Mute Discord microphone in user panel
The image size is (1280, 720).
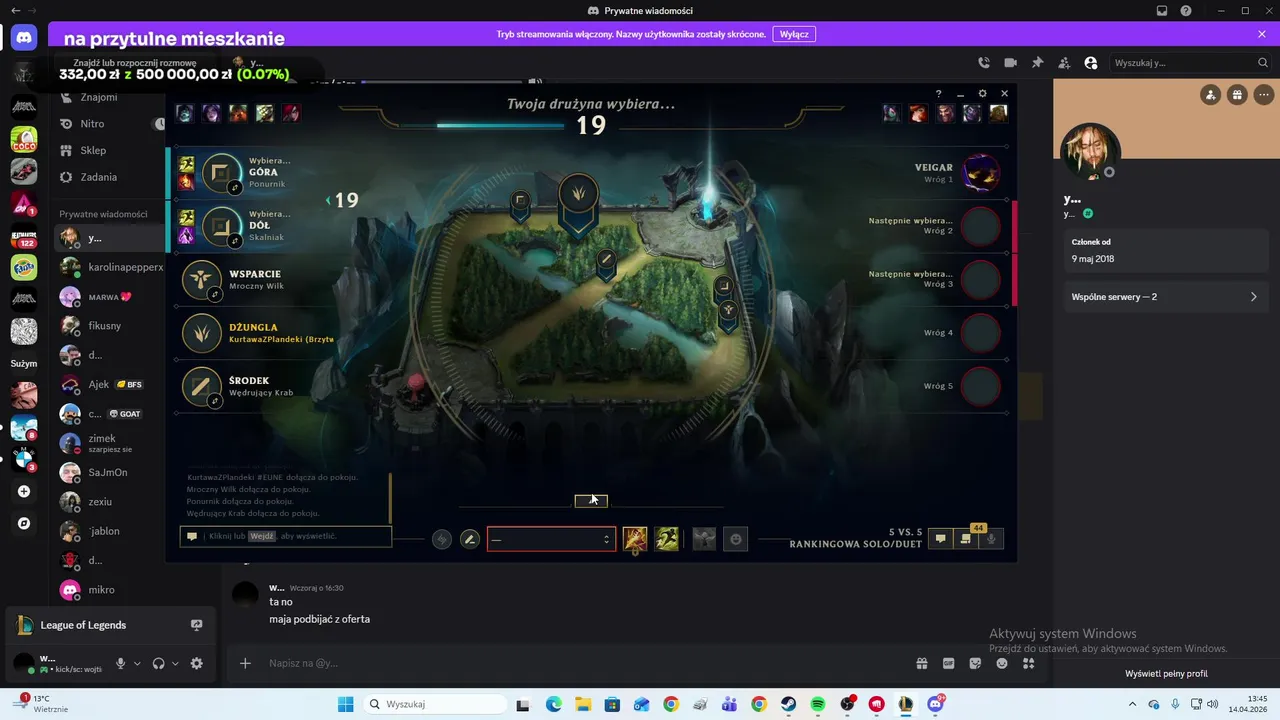tap(121, 663)
